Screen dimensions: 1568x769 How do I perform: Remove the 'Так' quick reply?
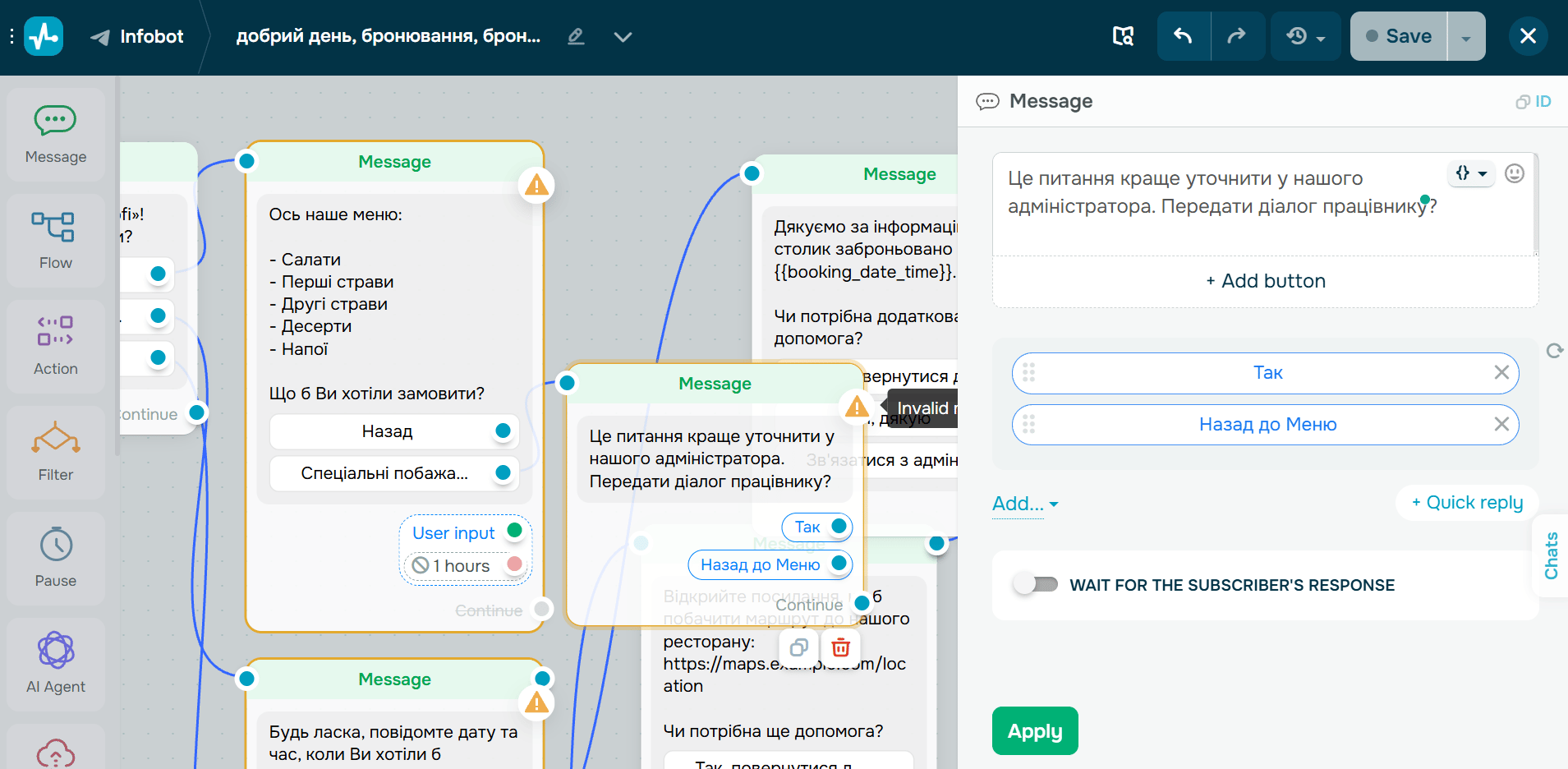click(1501, 372)
